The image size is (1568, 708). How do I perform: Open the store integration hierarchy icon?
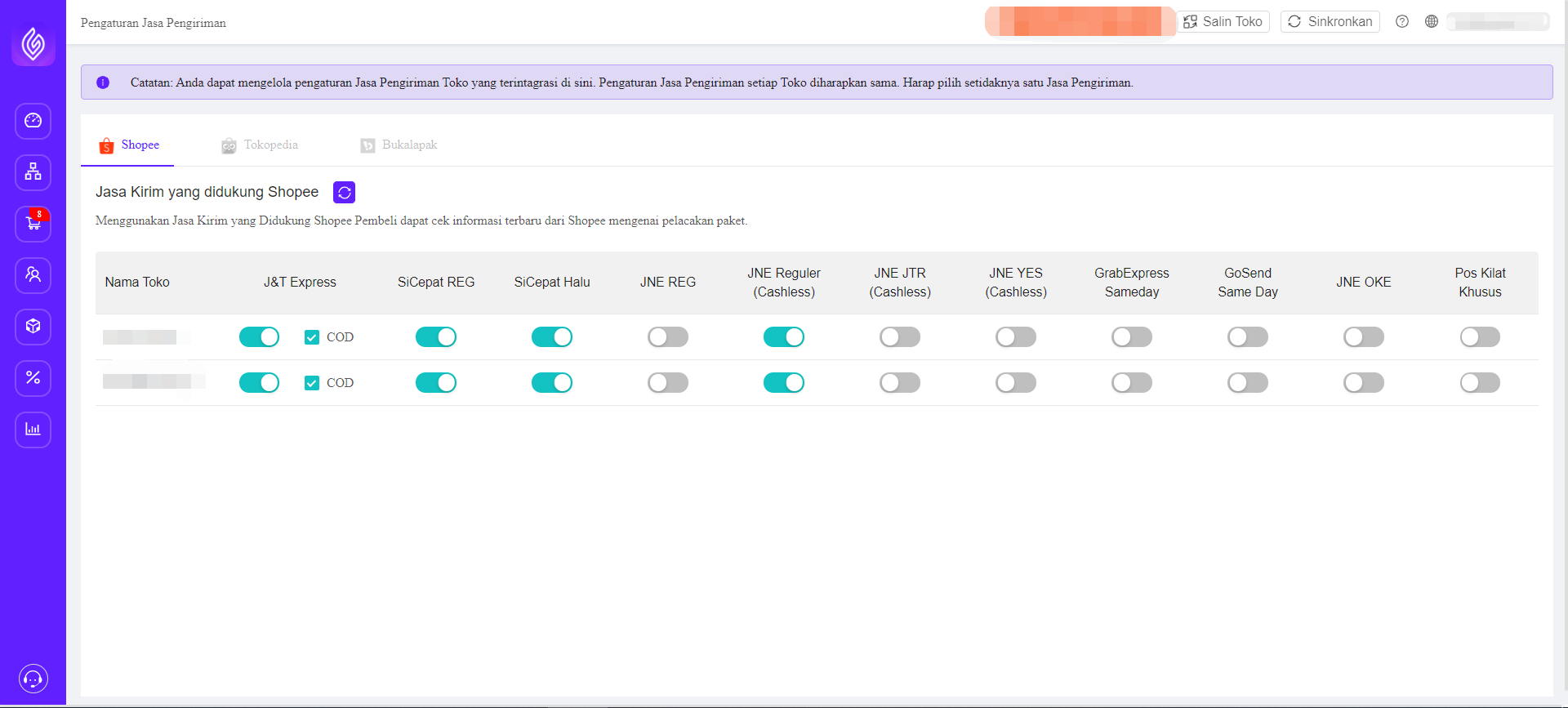(x=33, y=172)
